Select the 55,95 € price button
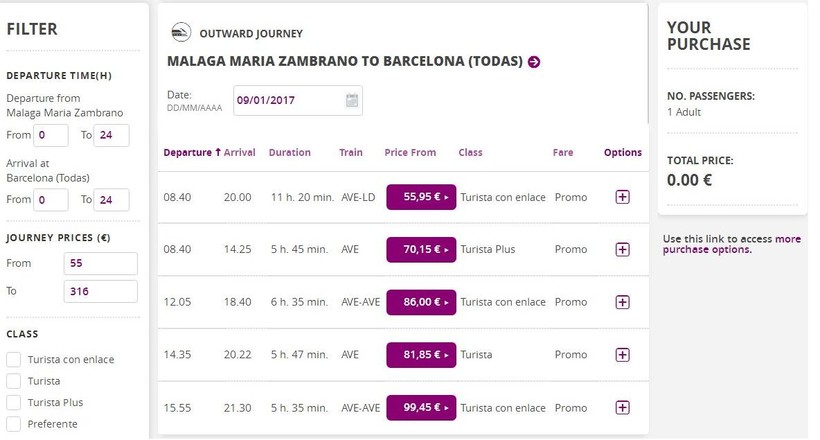The height and width of the screenshot is (440, 820). coord(421,197)
